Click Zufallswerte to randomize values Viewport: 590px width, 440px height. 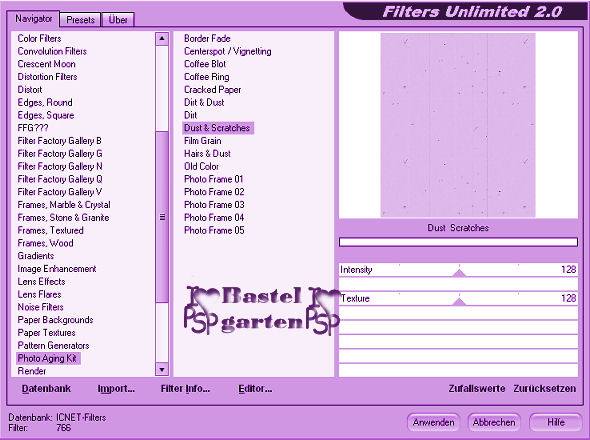tap(476, 389)
